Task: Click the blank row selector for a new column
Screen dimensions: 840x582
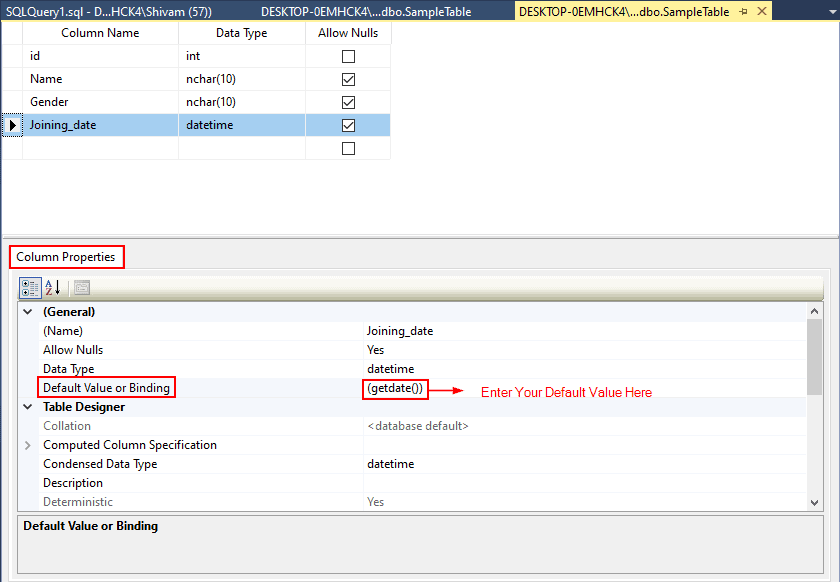Action: coord(11,148)
